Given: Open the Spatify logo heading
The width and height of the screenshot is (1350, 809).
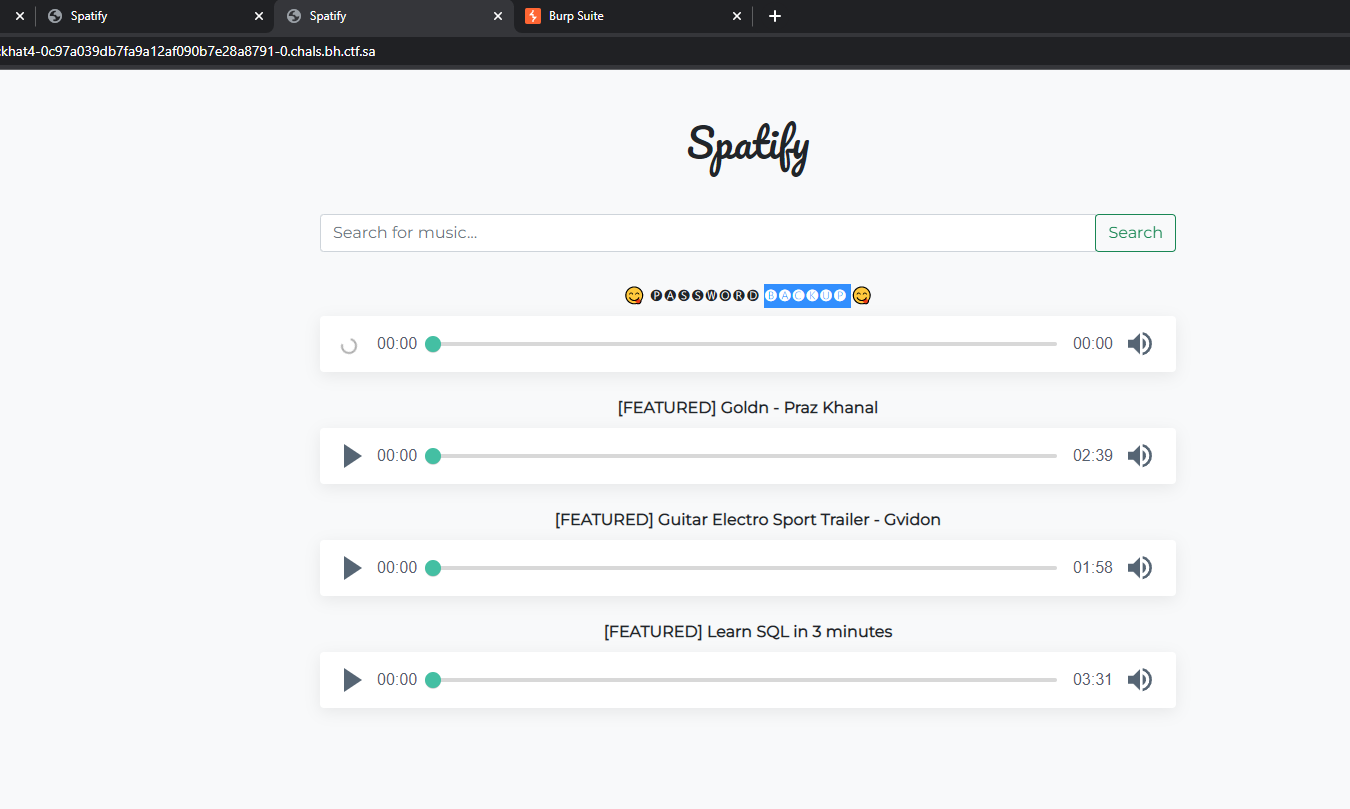Looking at the screenshot, I should pyautogui.click(x=748, y=148).
